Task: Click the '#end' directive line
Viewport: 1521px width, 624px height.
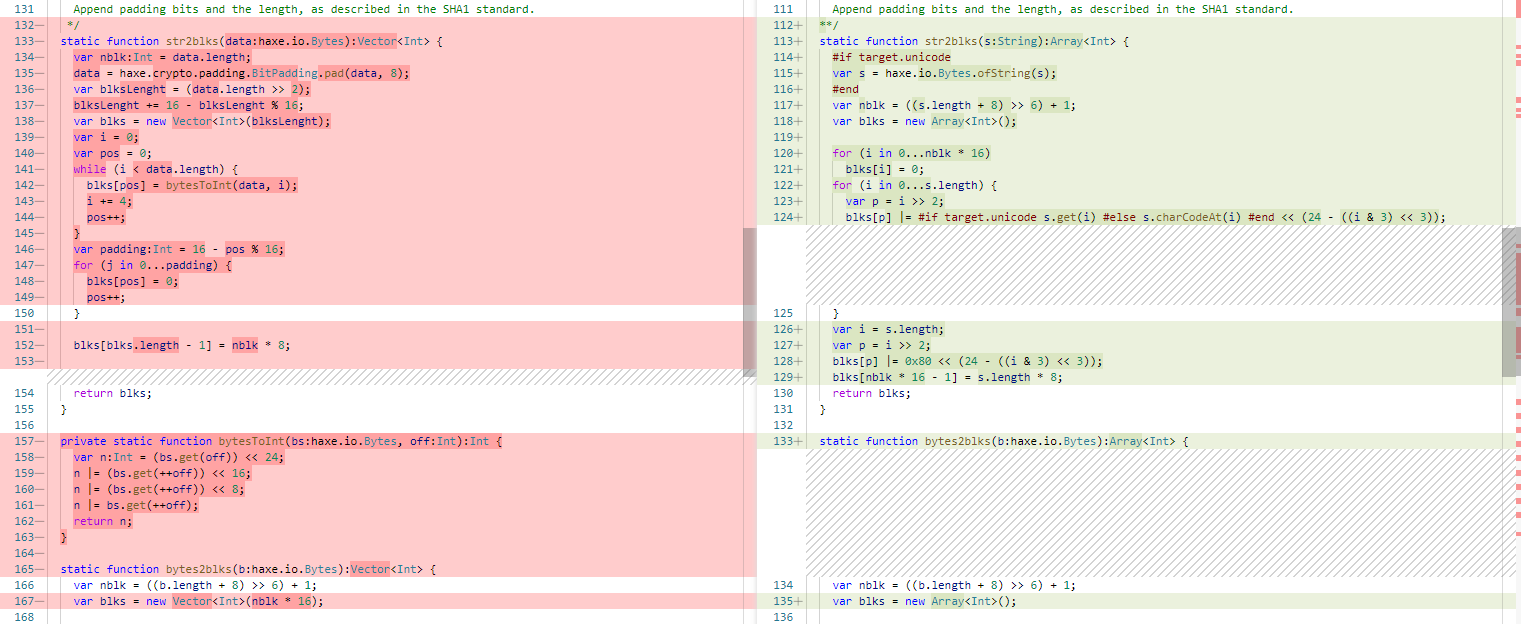Action: (x=845, y=89)
